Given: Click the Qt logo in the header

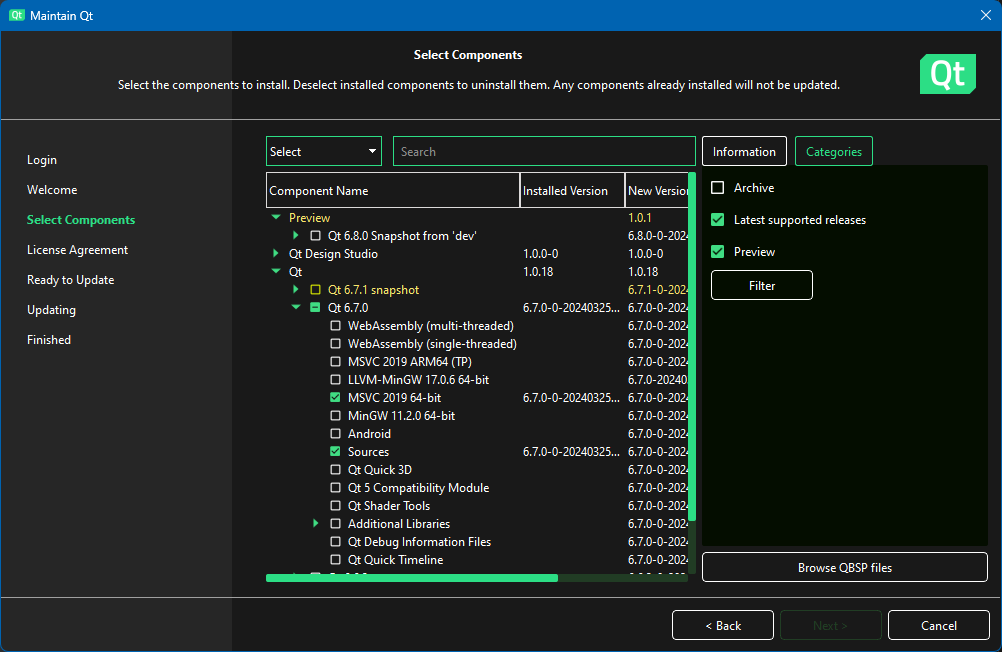Looking at the screenshot, I should pos(947,75).
